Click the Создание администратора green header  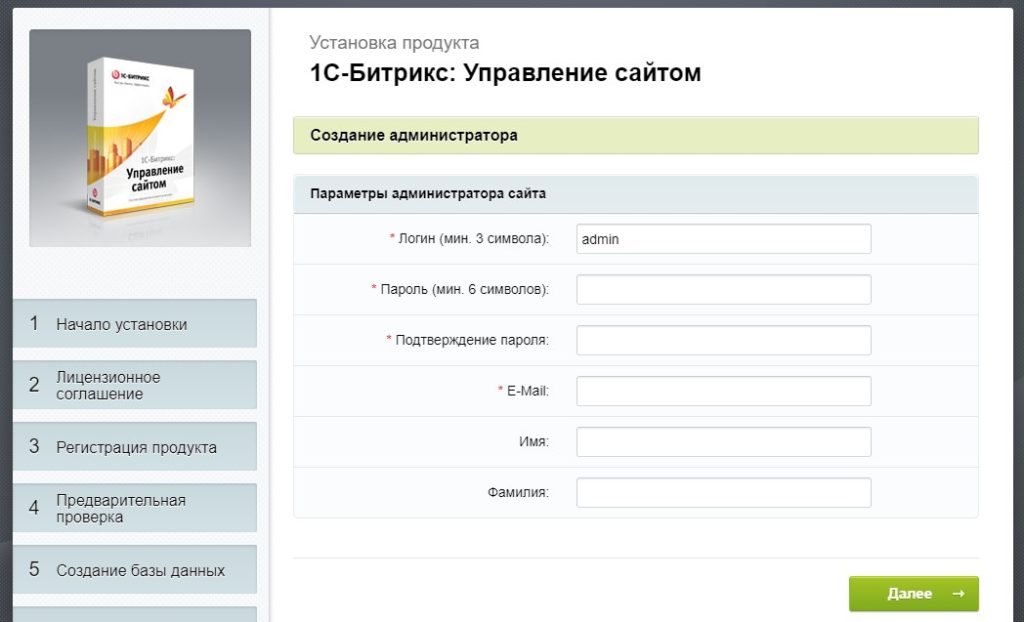point(635,135)
